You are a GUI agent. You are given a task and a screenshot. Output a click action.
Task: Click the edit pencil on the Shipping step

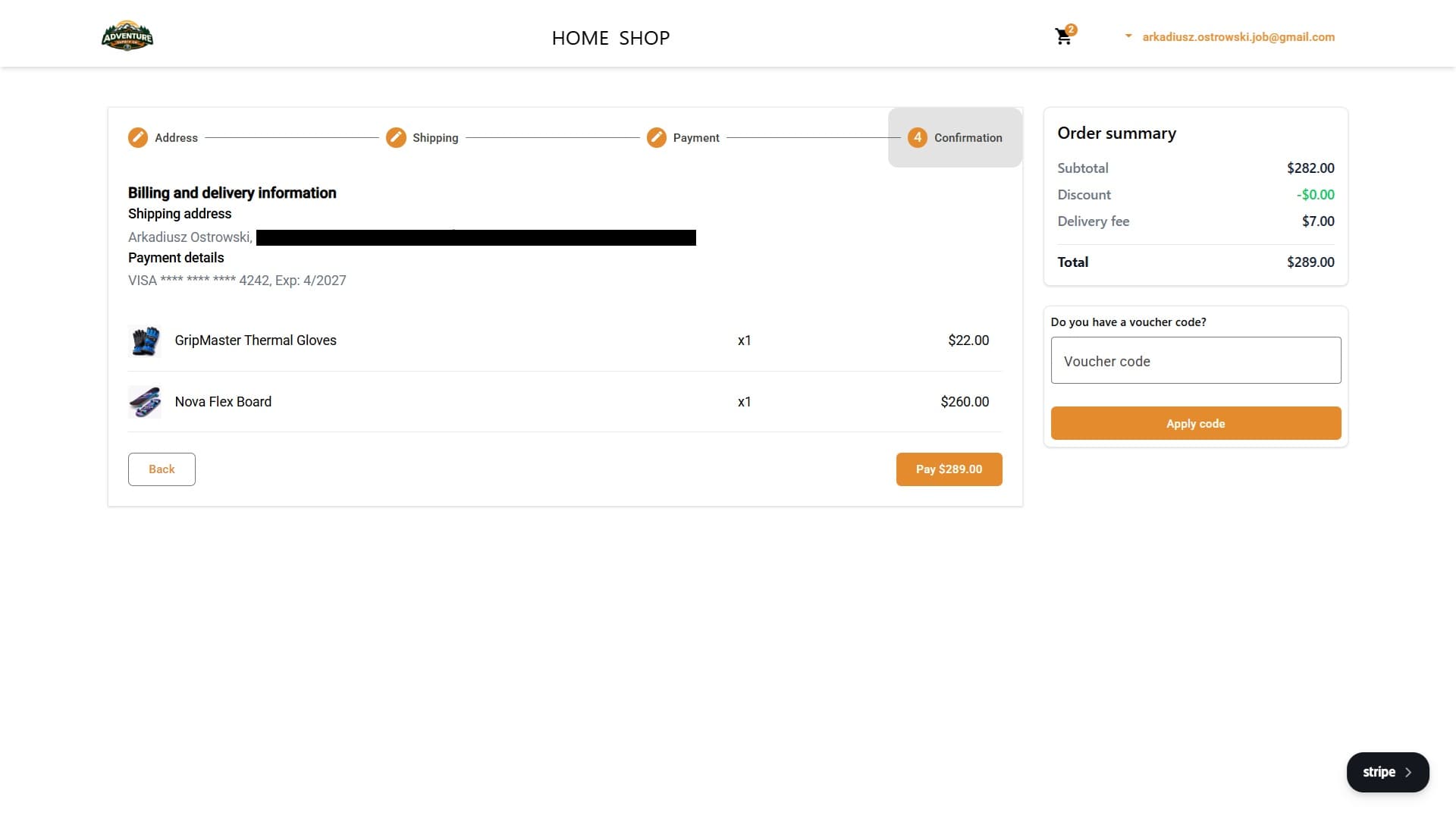click(x=396, y=137)
